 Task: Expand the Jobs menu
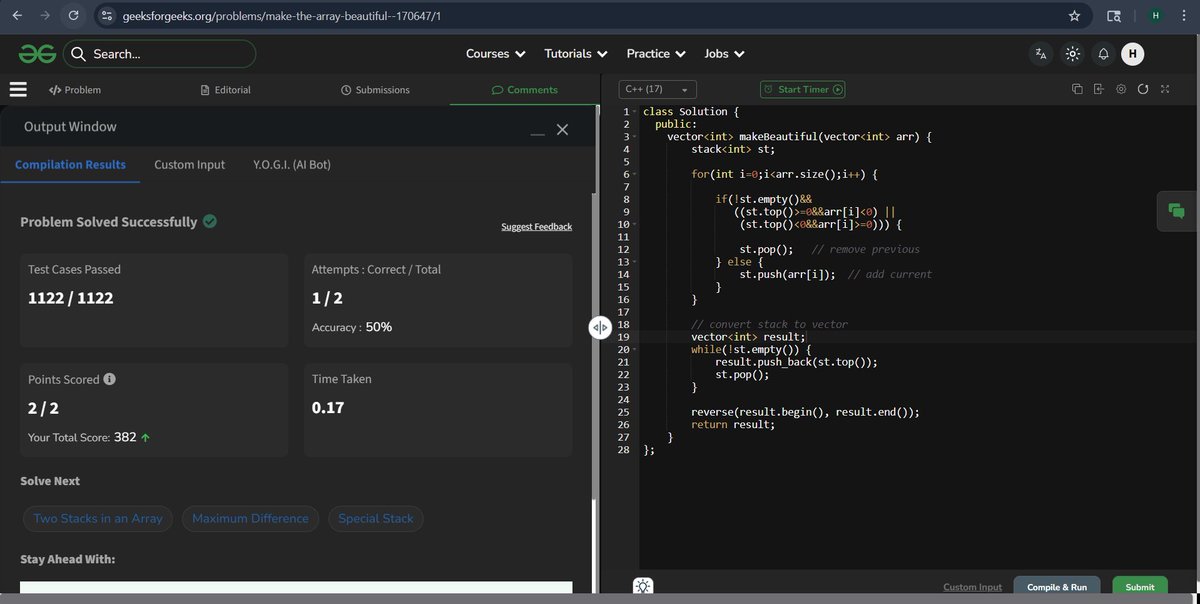point(725,54)
